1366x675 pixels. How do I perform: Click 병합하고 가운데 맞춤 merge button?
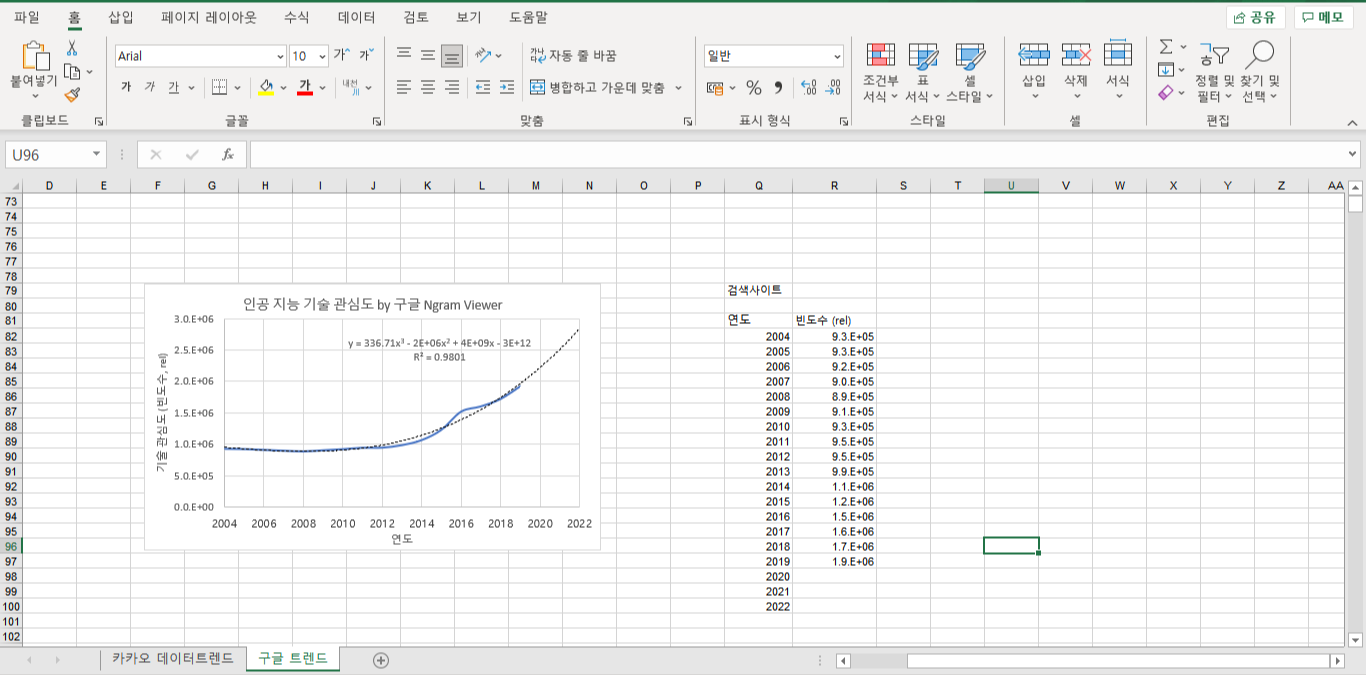pyautogui.click(x=598, y=88)
